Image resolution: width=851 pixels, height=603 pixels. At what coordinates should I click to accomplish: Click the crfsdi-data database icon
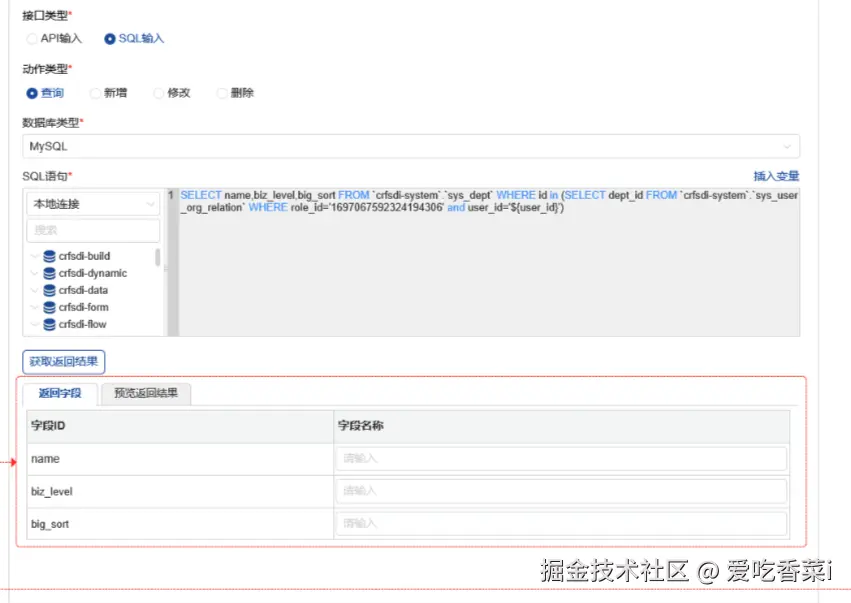[x=49, y=290]
